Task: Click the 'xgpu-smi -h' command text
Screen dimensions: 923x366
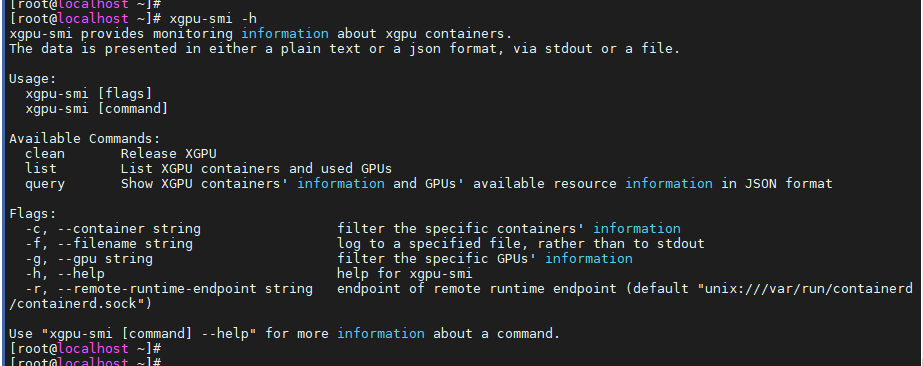Action: click(213, 19)
